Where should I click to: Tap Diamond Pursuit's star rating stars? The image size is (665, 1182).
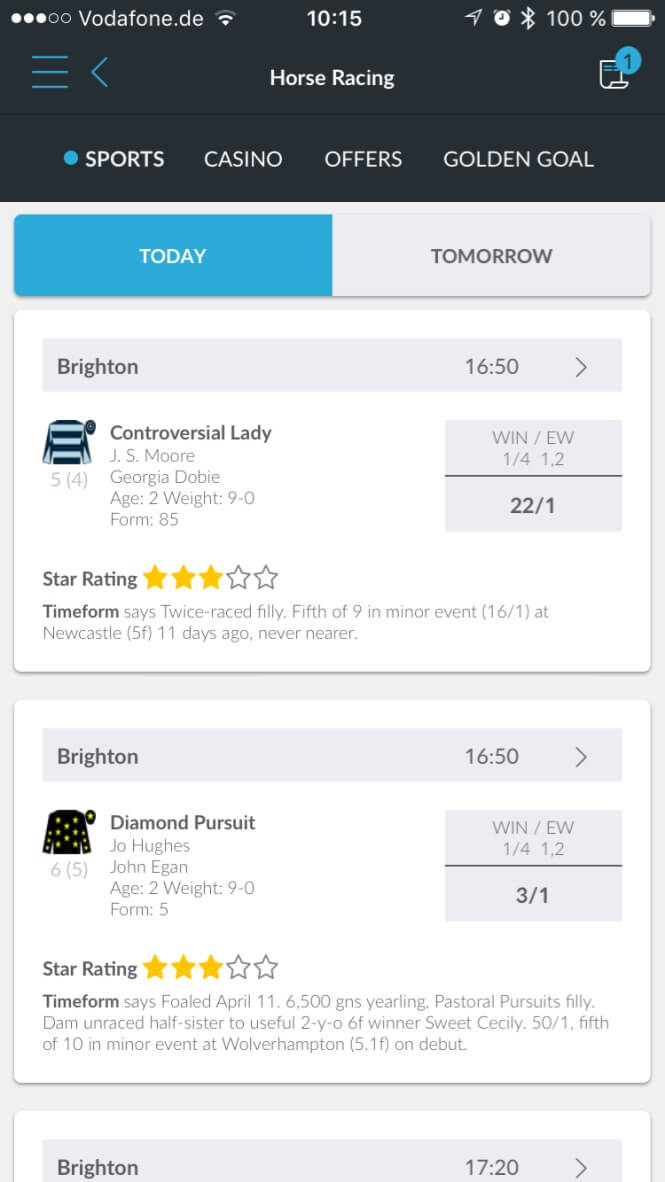tap(210, 968)
